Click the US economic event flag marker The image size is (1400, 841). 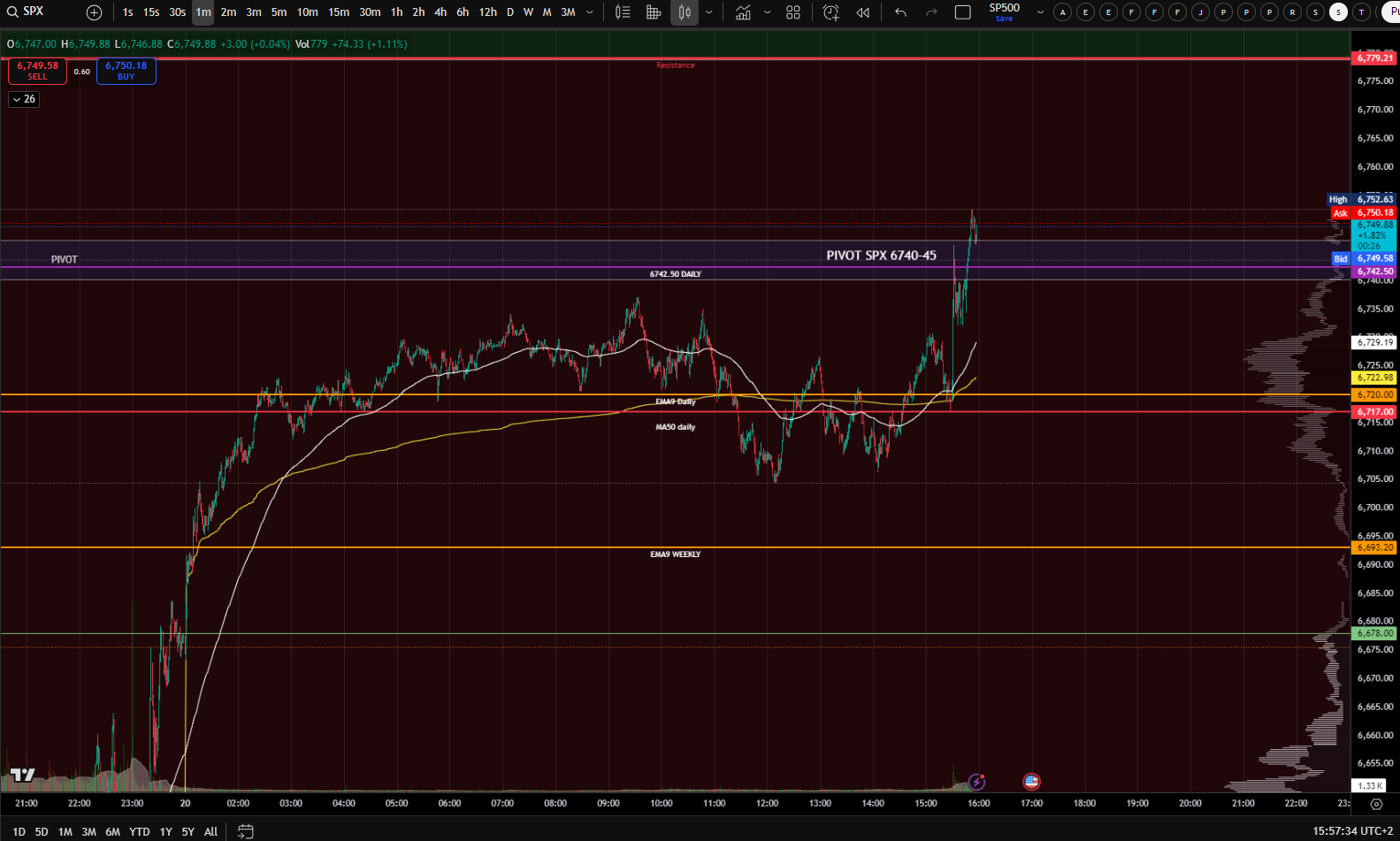click(x=1031, y=781)
